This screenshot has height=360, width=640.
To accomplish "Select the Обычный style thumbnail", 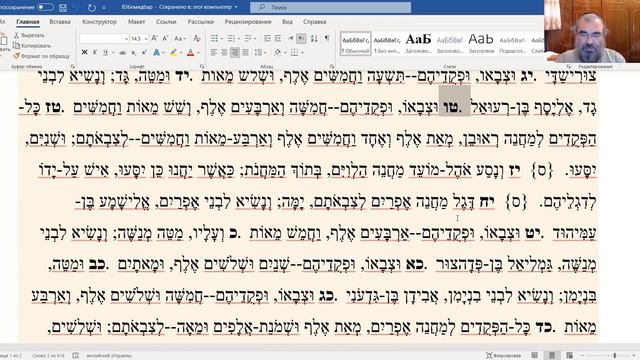I will [356, 44].
